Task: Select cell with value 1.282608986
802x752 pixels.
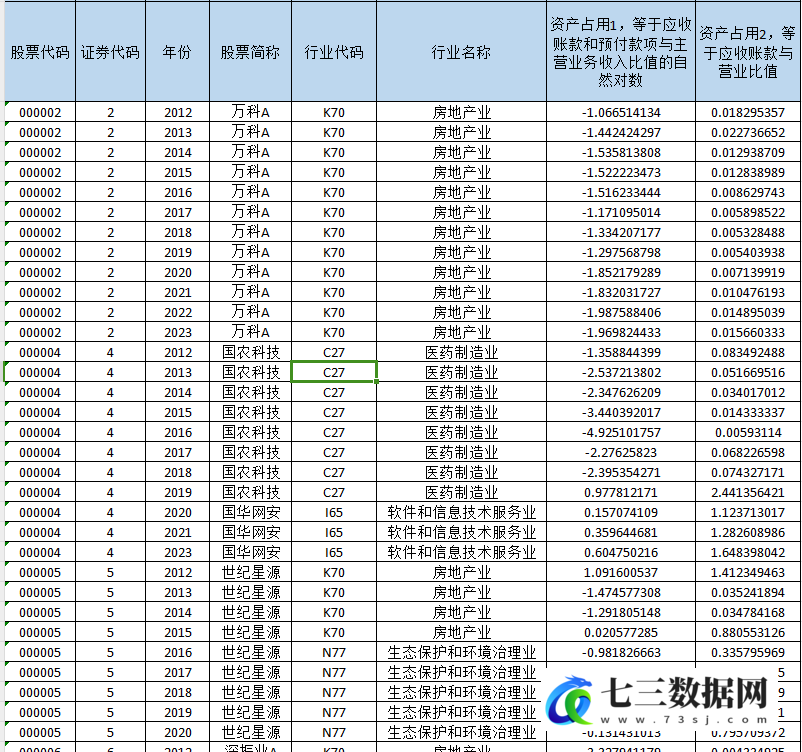Action: 748,532
